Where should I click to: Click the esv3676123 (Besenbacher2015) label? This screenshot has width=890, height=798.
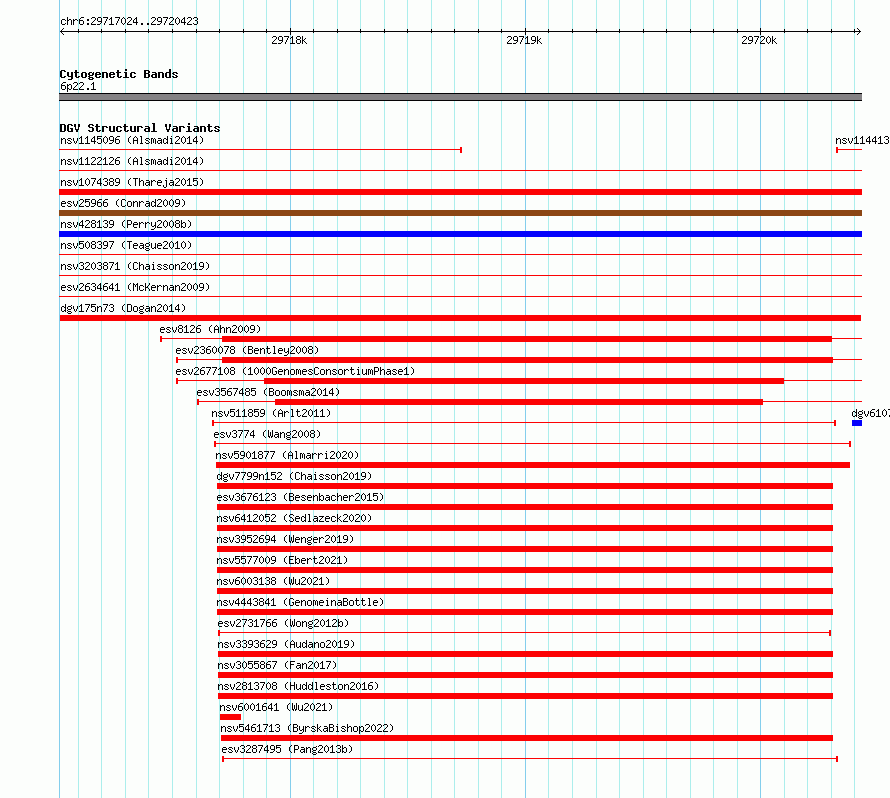pyautogui.click(x=300, y=497)
